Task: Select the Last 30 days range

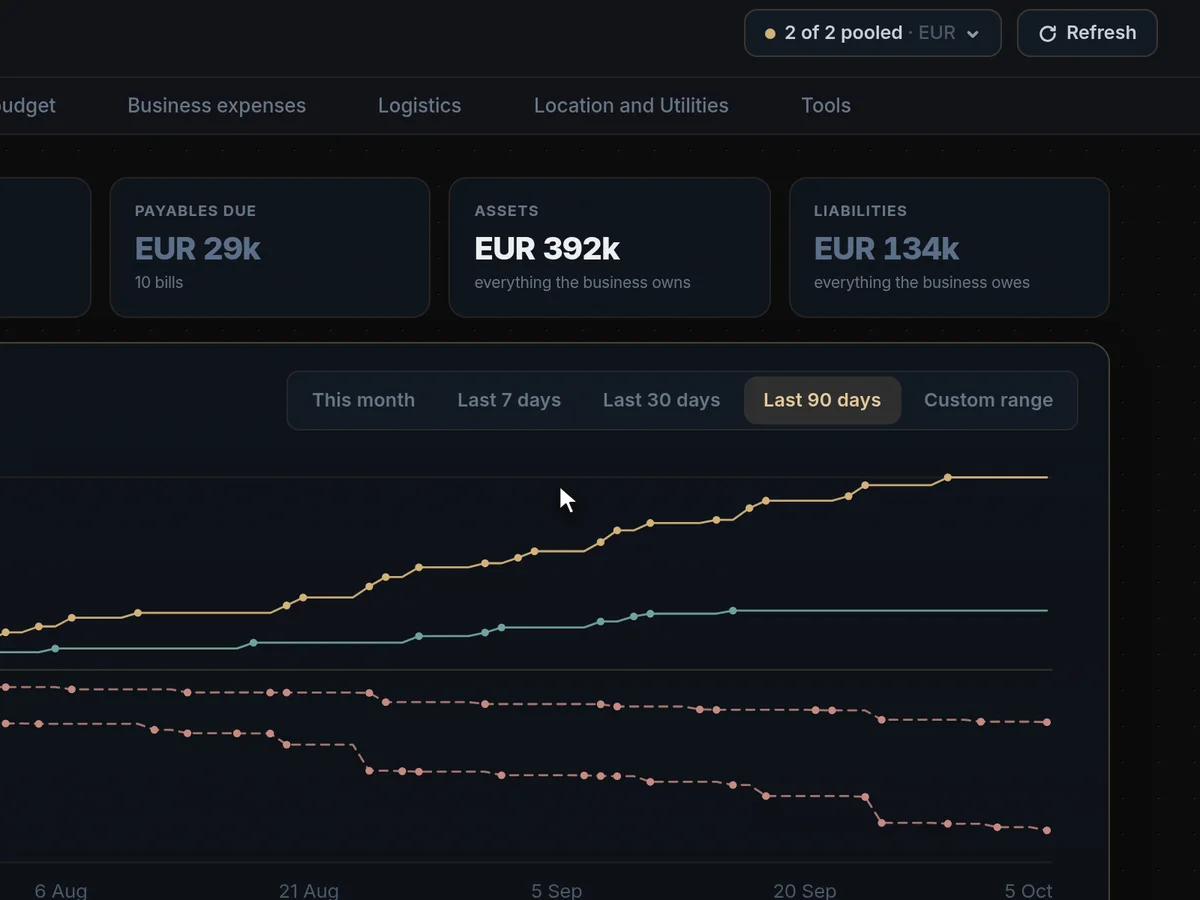Action: click(x=661, y=400)
